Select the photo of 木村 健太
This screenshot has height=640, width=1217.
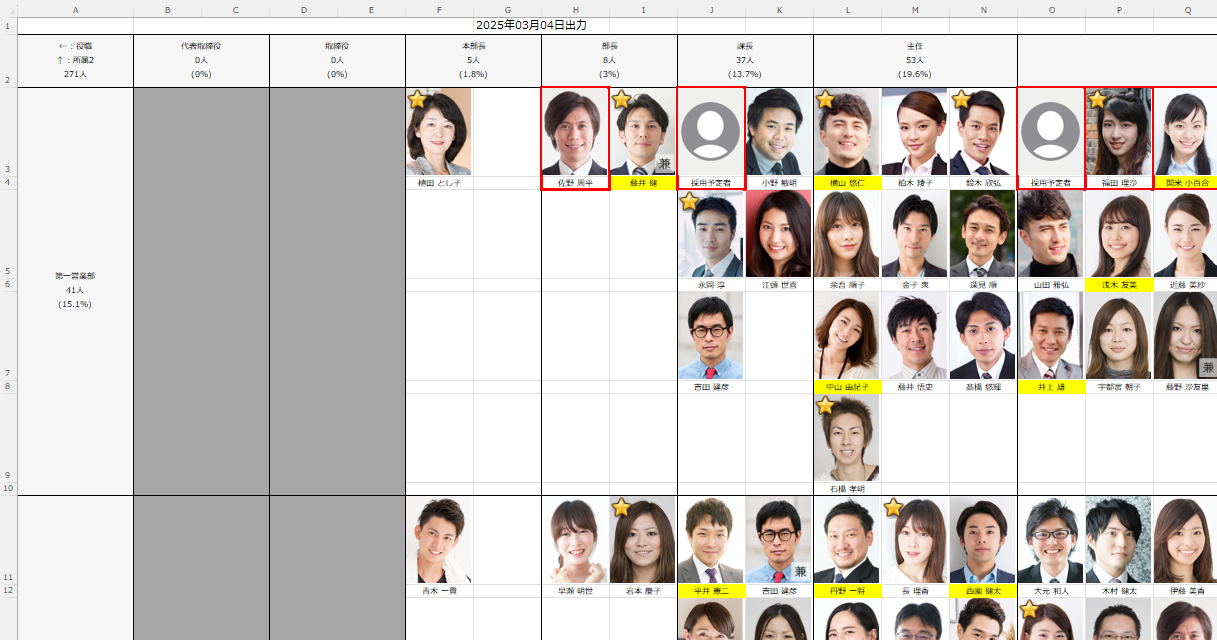(x=1119, y=540)
